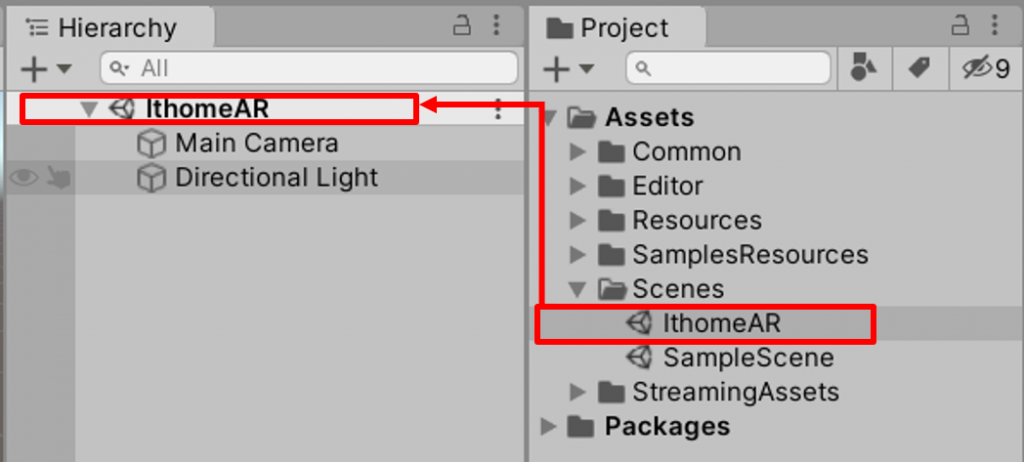The image size is (1024, 462).
Task: Click the Search by Label tag icon
Action: click(x=917, y=68)
